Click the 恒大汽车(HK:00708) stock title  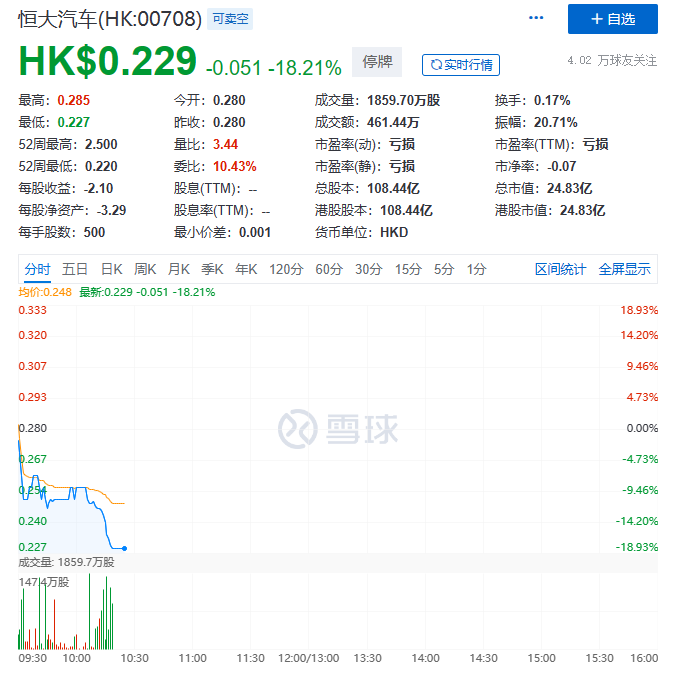(110, 19)
